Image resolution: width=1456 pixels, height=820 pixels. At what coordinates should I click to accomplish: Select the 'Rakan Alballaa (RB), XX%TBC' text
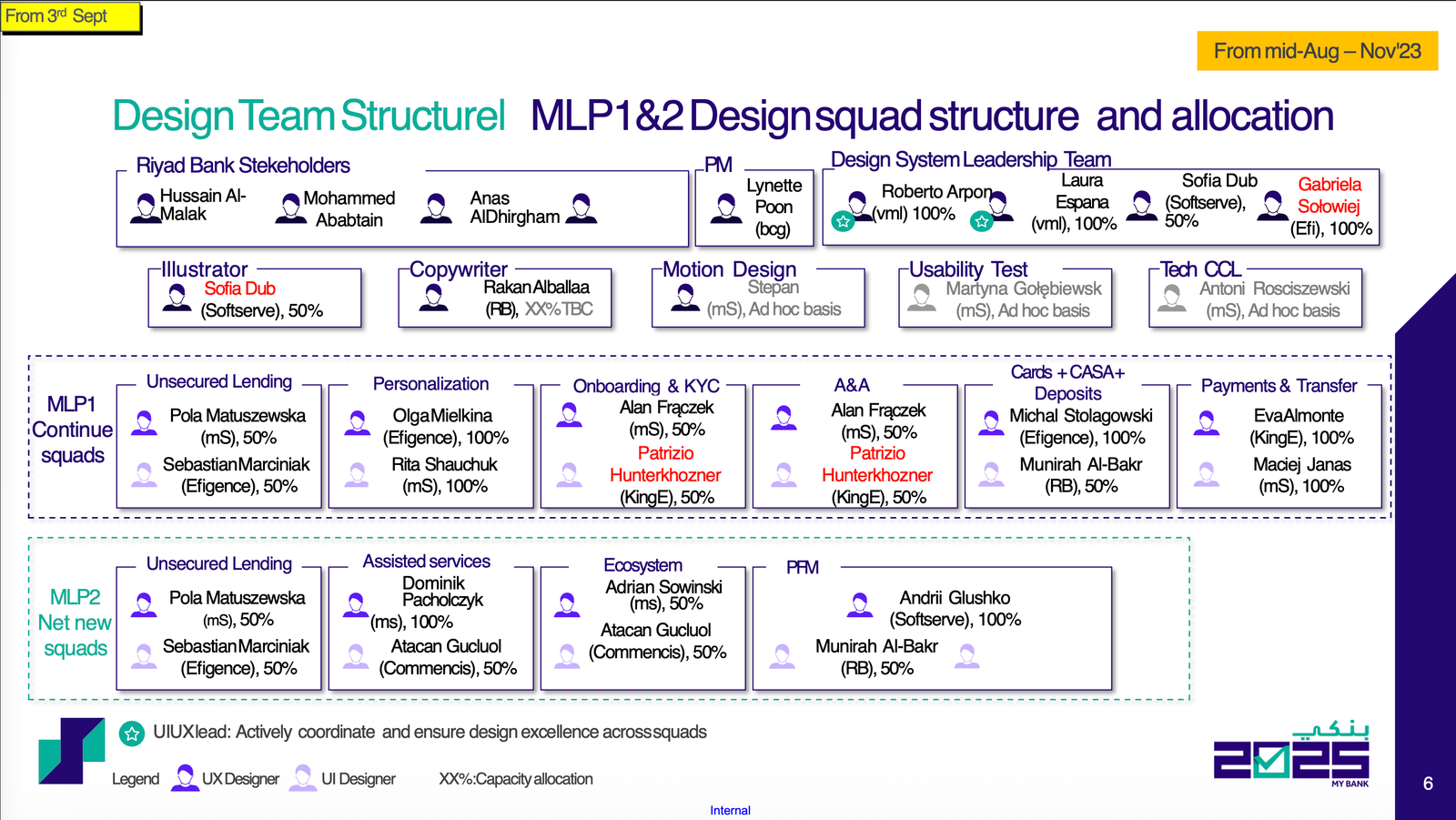pyautogui.click(x=538, y=299)
